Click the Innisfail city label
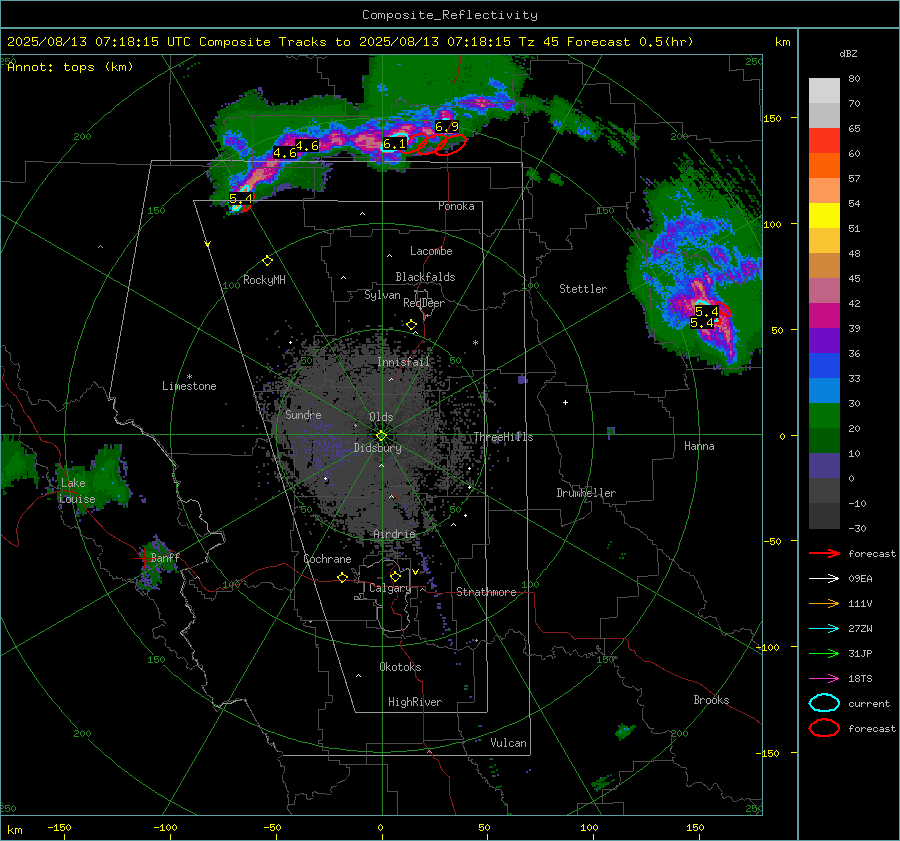 403,362
